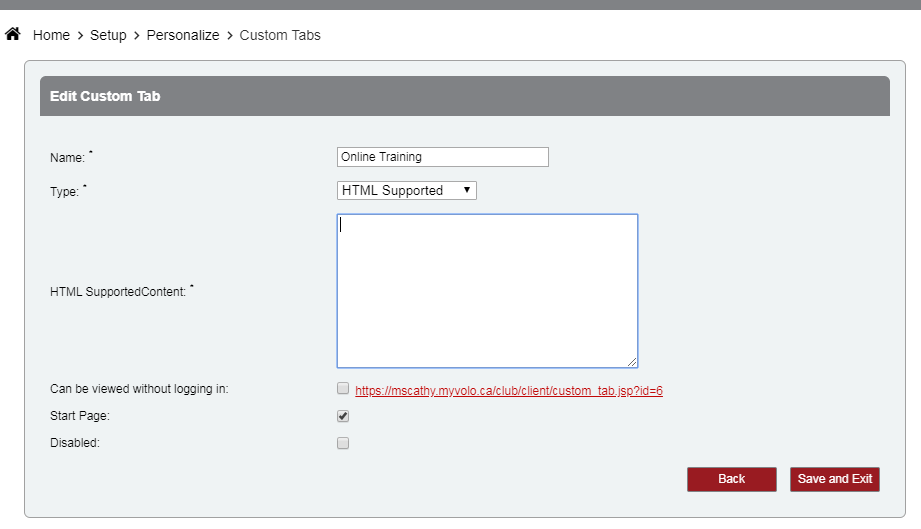Screen dimensions: 921x529
Task: Click the Name field label
Action: (x=68, y=158)
